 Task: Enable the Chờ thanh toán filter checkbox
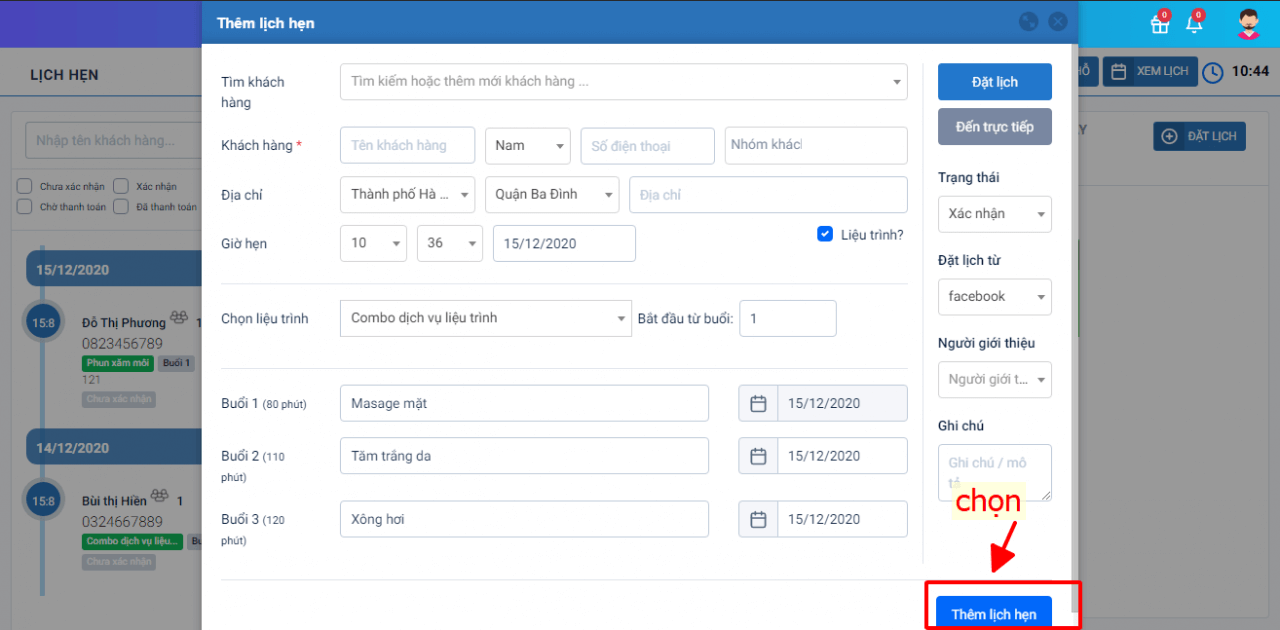24,207
